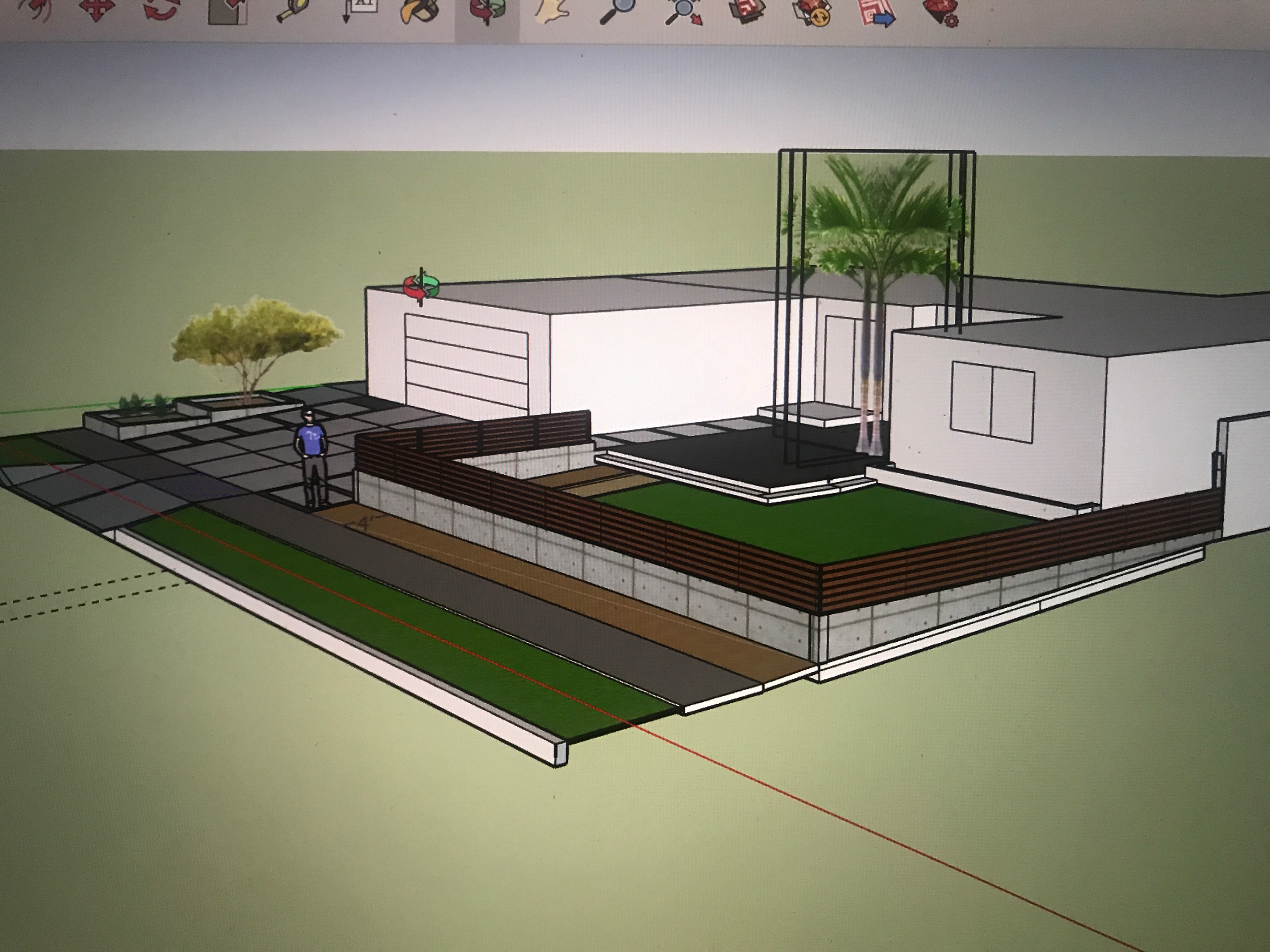
Task: Open the 3D Warehouse
Action: [x=748, y=12]
